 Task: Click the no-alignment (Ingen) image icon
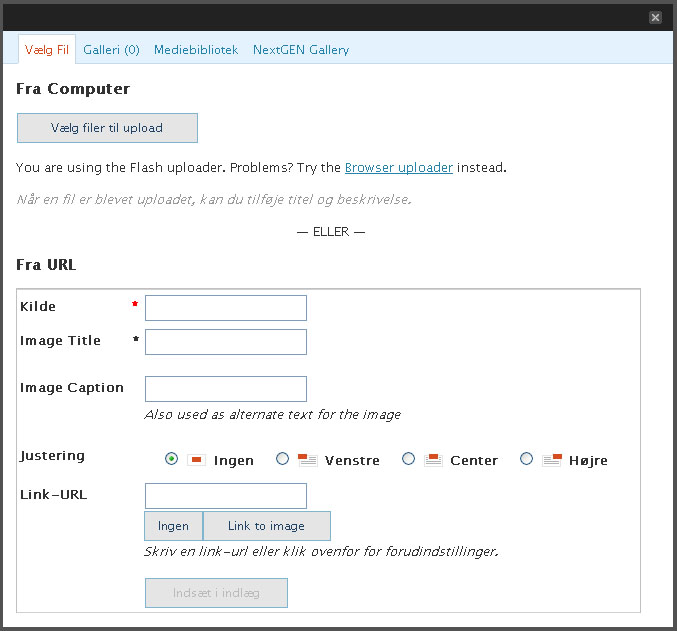point(196,460)
